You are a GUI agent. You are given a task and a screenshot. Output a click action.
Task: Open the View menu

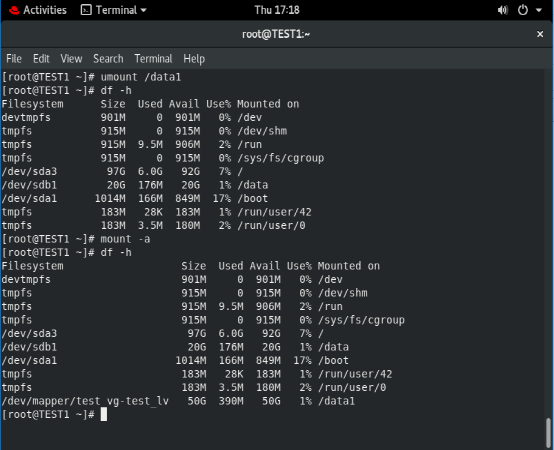71,59
